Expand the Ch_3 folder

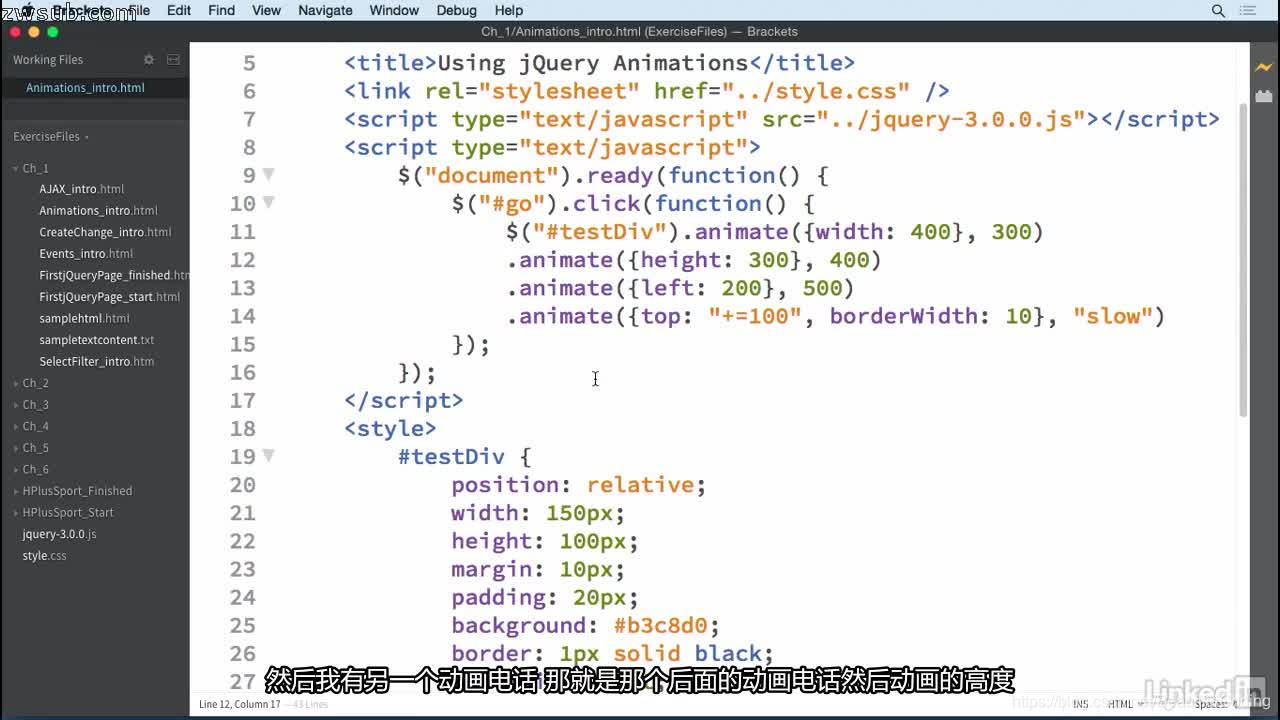pyautogui.click(x=16, y=405)
